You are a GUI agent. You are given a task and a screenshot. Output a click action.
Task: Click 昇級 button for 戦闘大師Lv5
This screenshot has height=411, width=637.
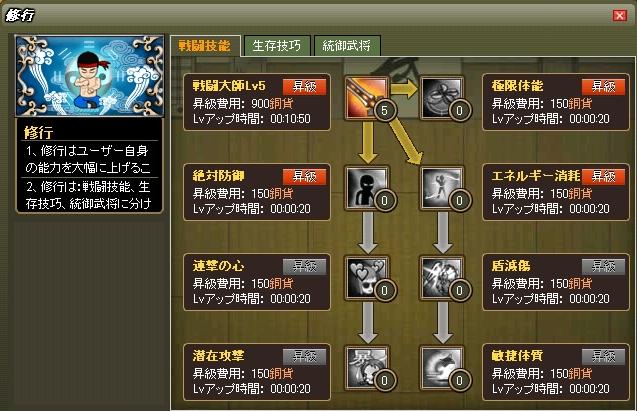[x=304, y=87]
